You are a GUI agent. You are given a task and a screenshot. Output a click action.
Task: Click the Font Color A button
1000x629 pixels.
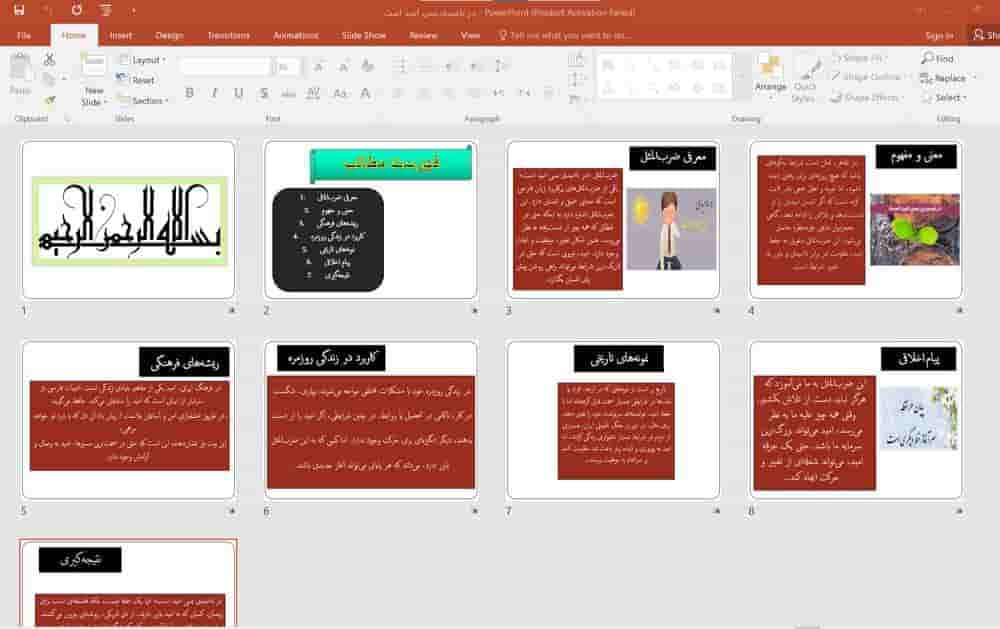[365, 93]
